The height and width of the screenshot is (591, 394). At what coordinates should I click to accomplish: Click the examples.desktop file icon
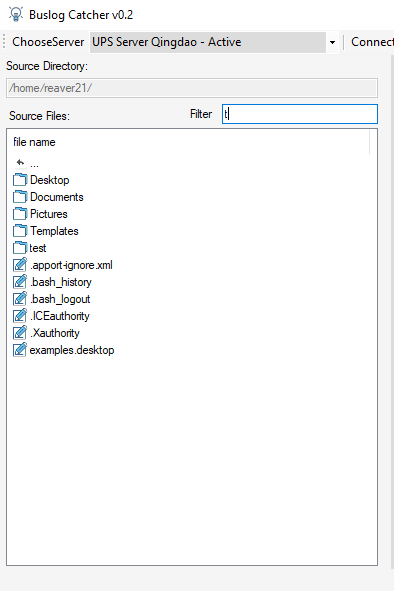[x=20, y=349]
